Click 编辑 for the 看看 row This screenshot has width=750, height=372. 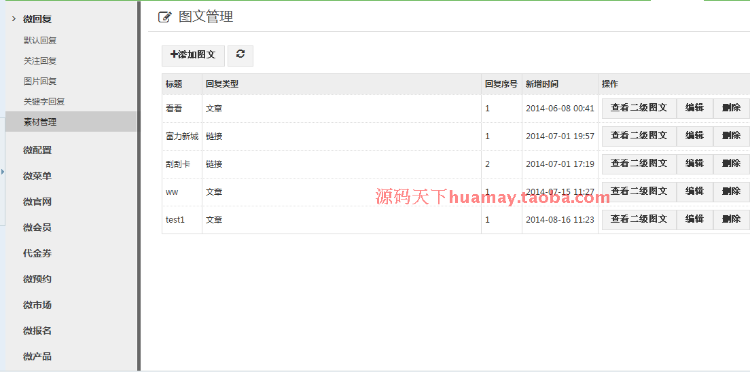point(695,108)
